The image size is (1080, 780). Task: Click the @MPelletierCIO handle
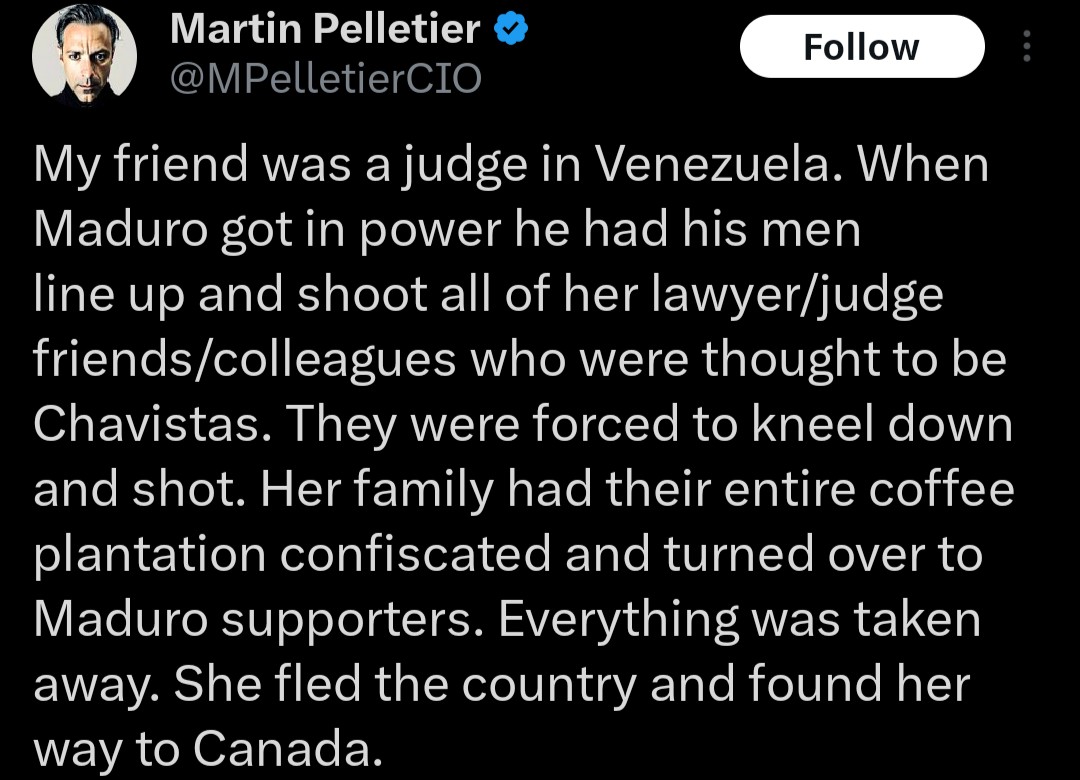click(325, 77)
